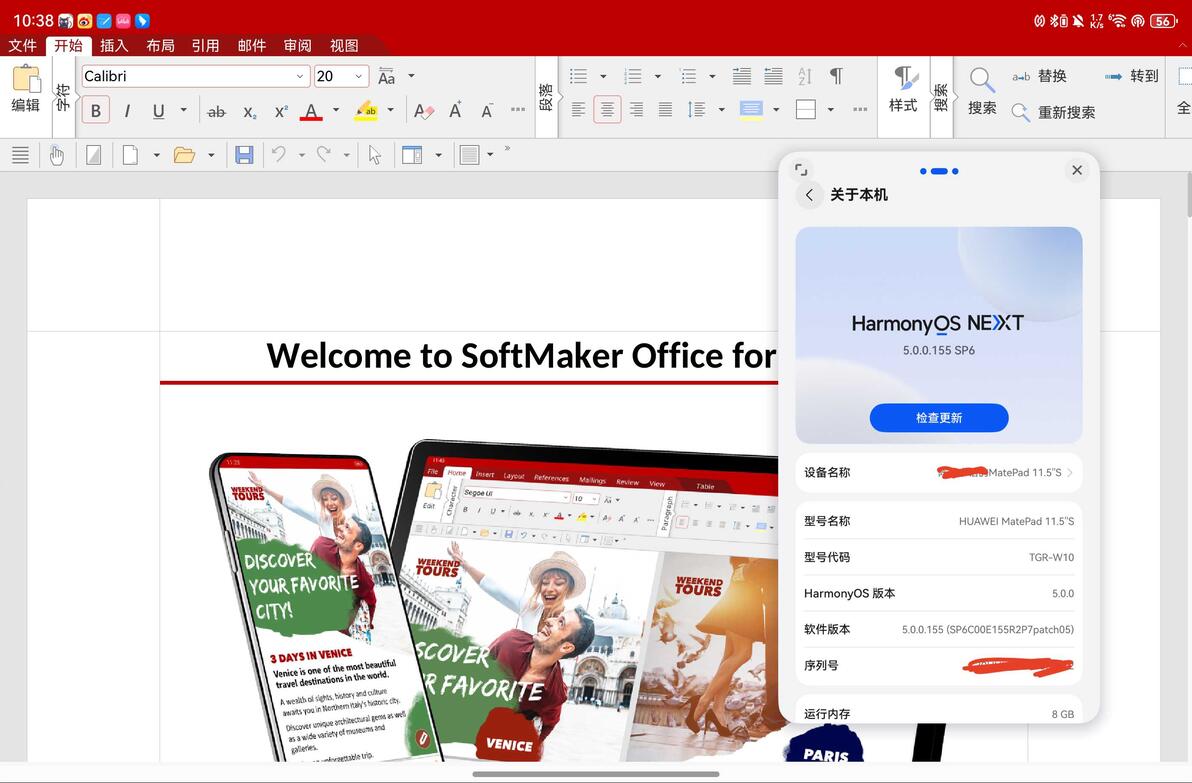Click the paragraph shading color icon
1192x783 pixels.
coord(751,109)
